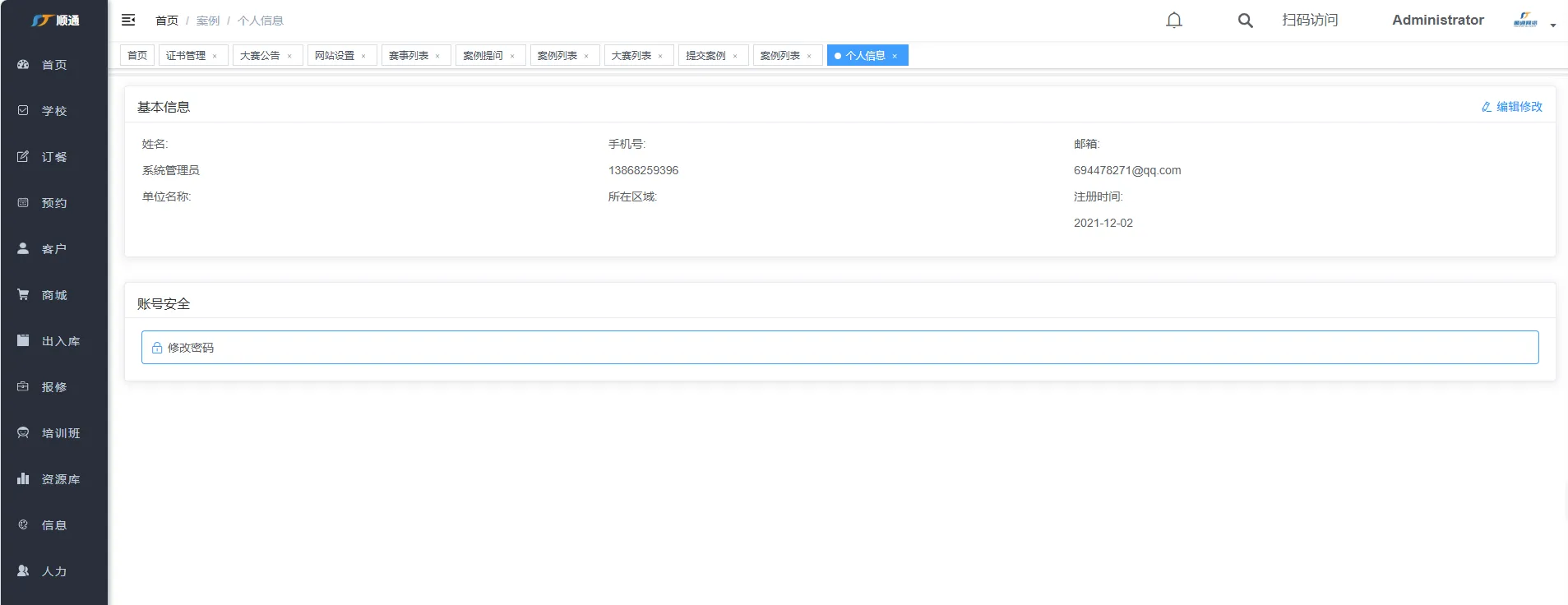Click 扫码访问 in the top bar
The height and width of the screenshot is (605, 1568).
click(x=1310, y=20)
